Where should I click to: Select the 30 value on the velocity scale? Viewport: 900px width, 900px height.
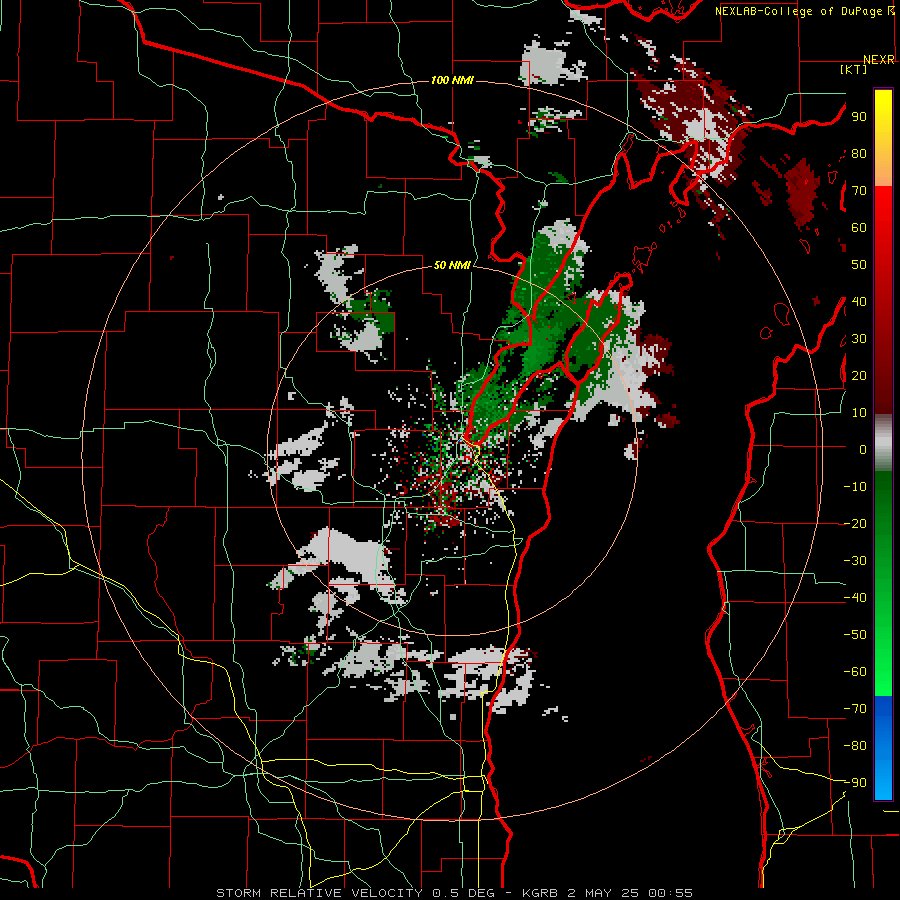pos(859,339)
